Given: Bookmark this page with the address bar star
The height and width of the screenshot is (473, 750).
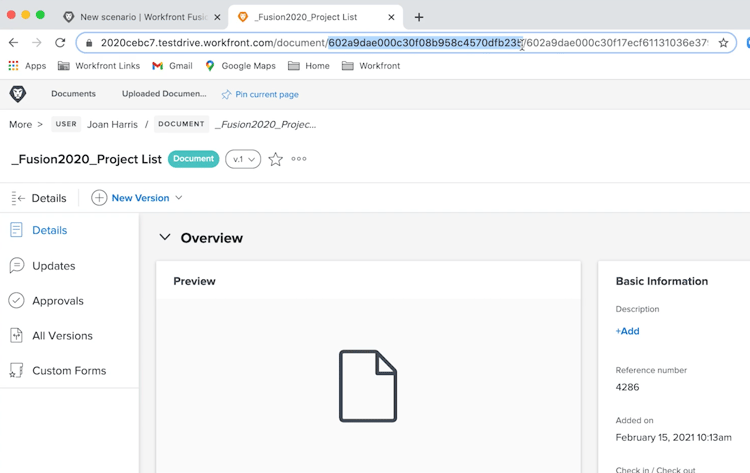Looking at the screenshot, I should pos(723,43).
